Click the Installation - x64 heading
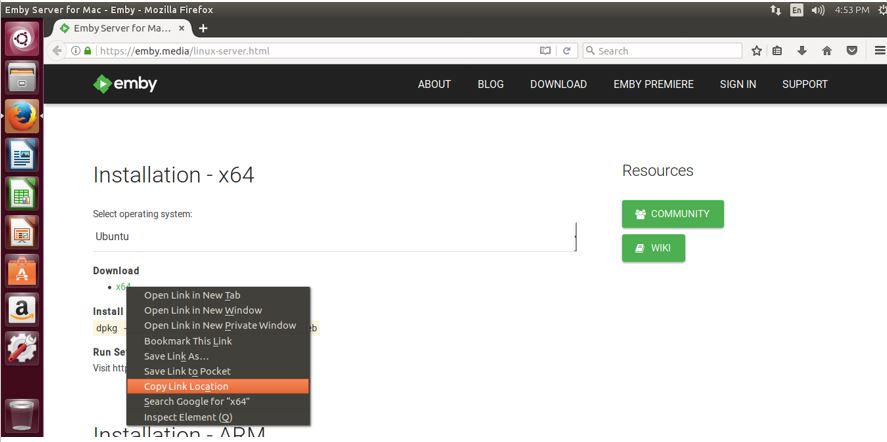 pos(174,175)
